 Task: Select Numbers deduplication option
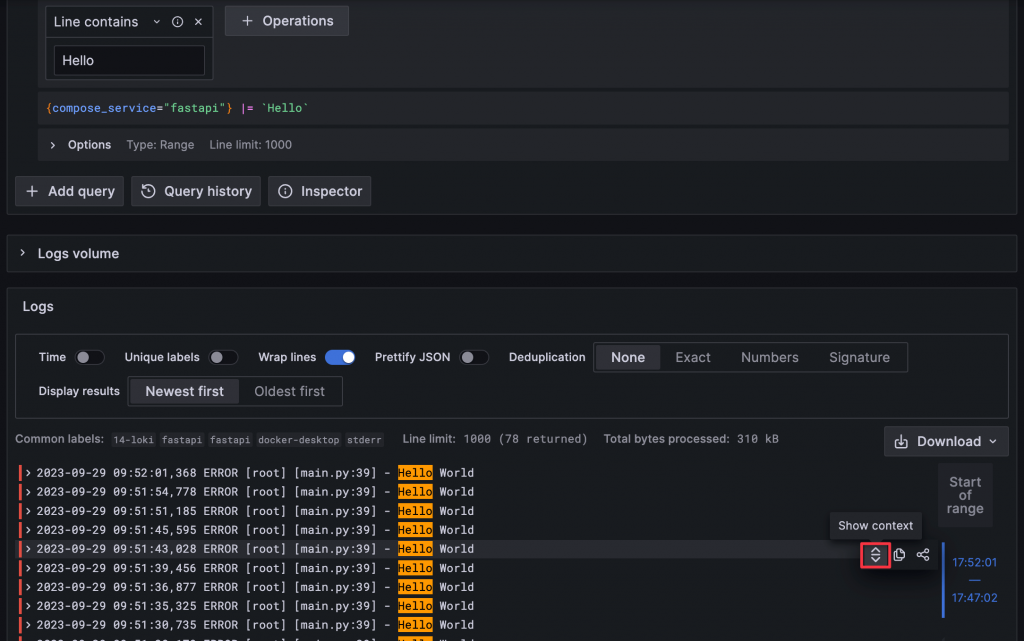pyautogui.click(x=769, y=358)
